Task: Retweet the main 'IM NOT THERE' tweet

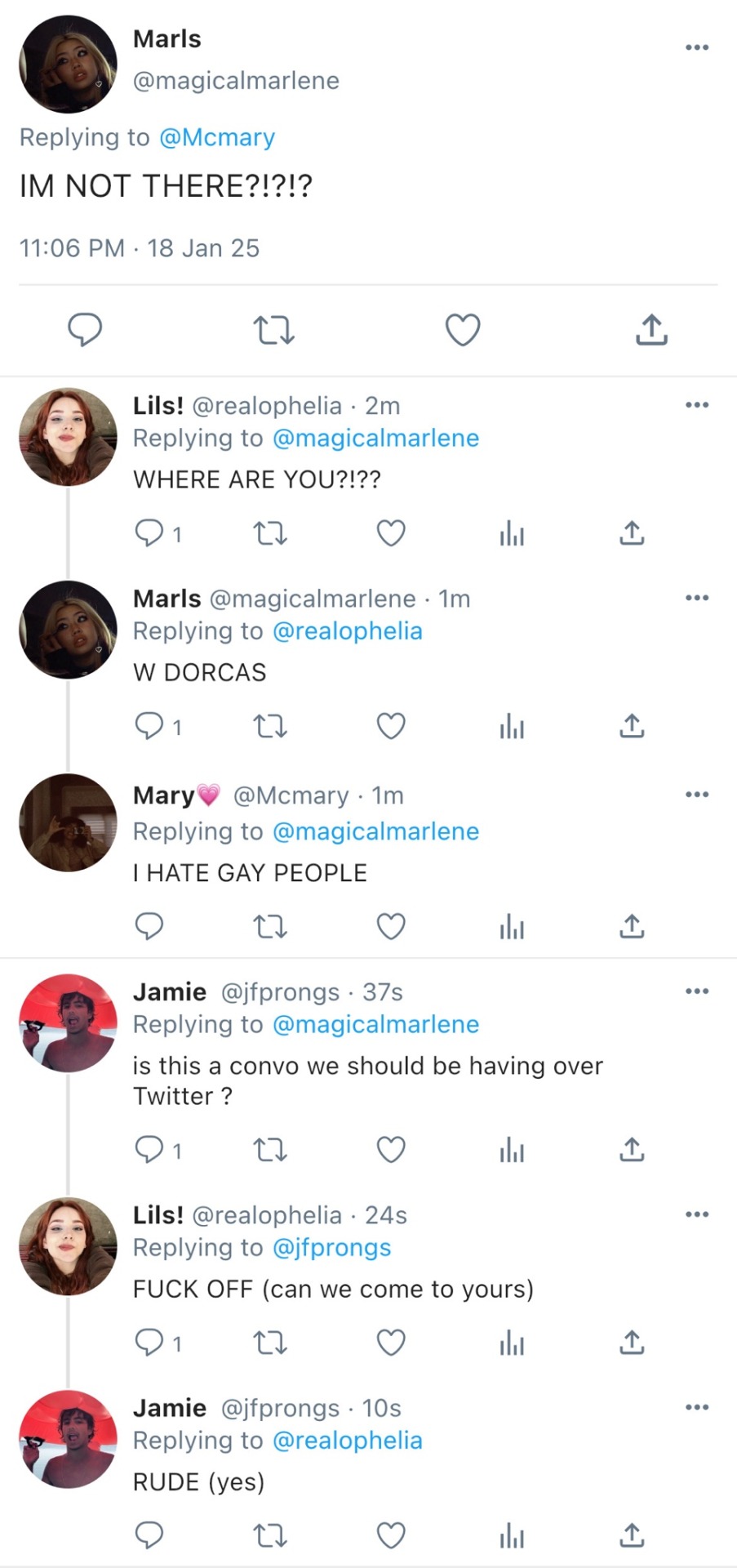Action: pos(273,330)
